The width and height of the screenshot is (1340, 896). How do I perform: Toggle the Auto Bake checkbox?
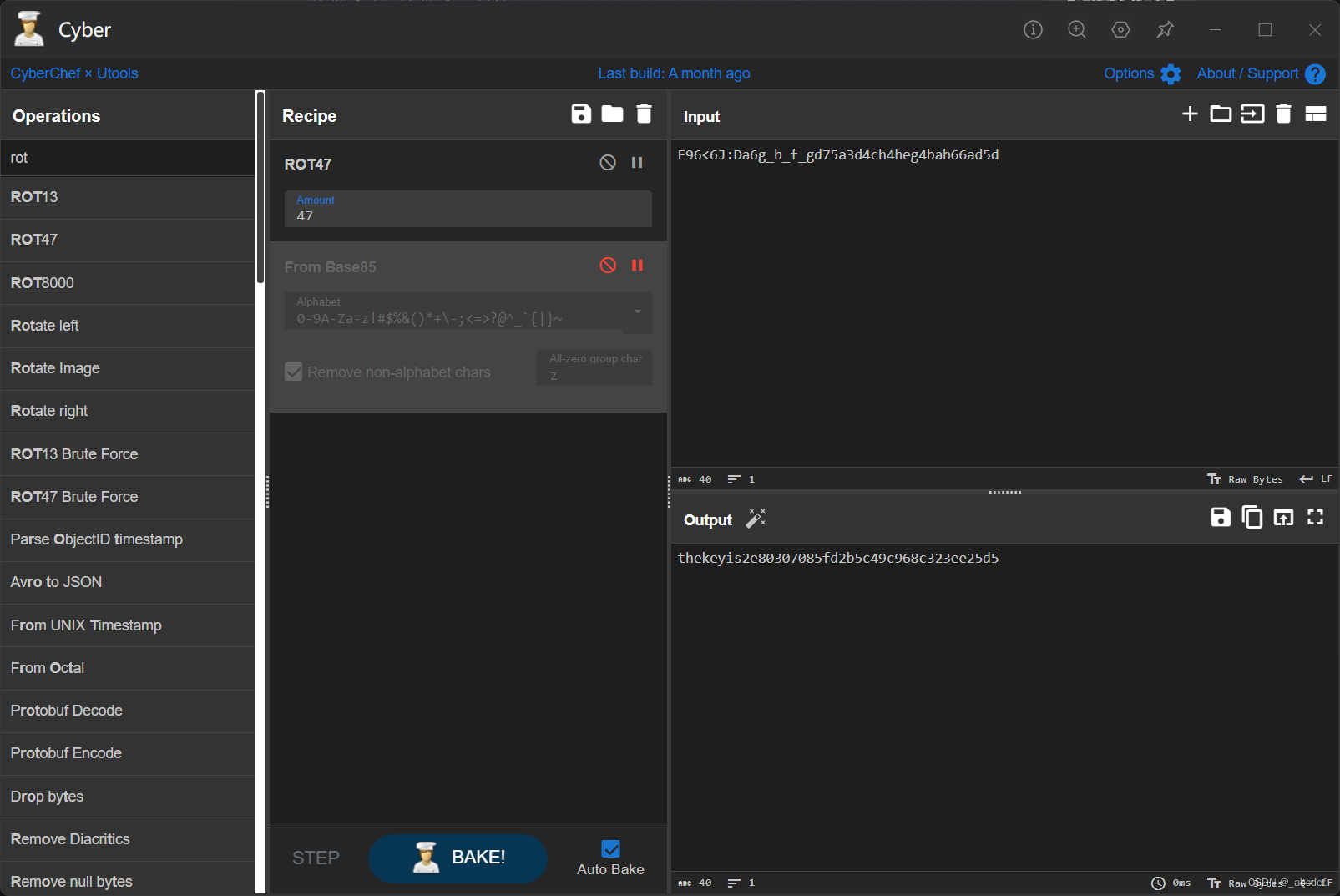coord(610,849)
